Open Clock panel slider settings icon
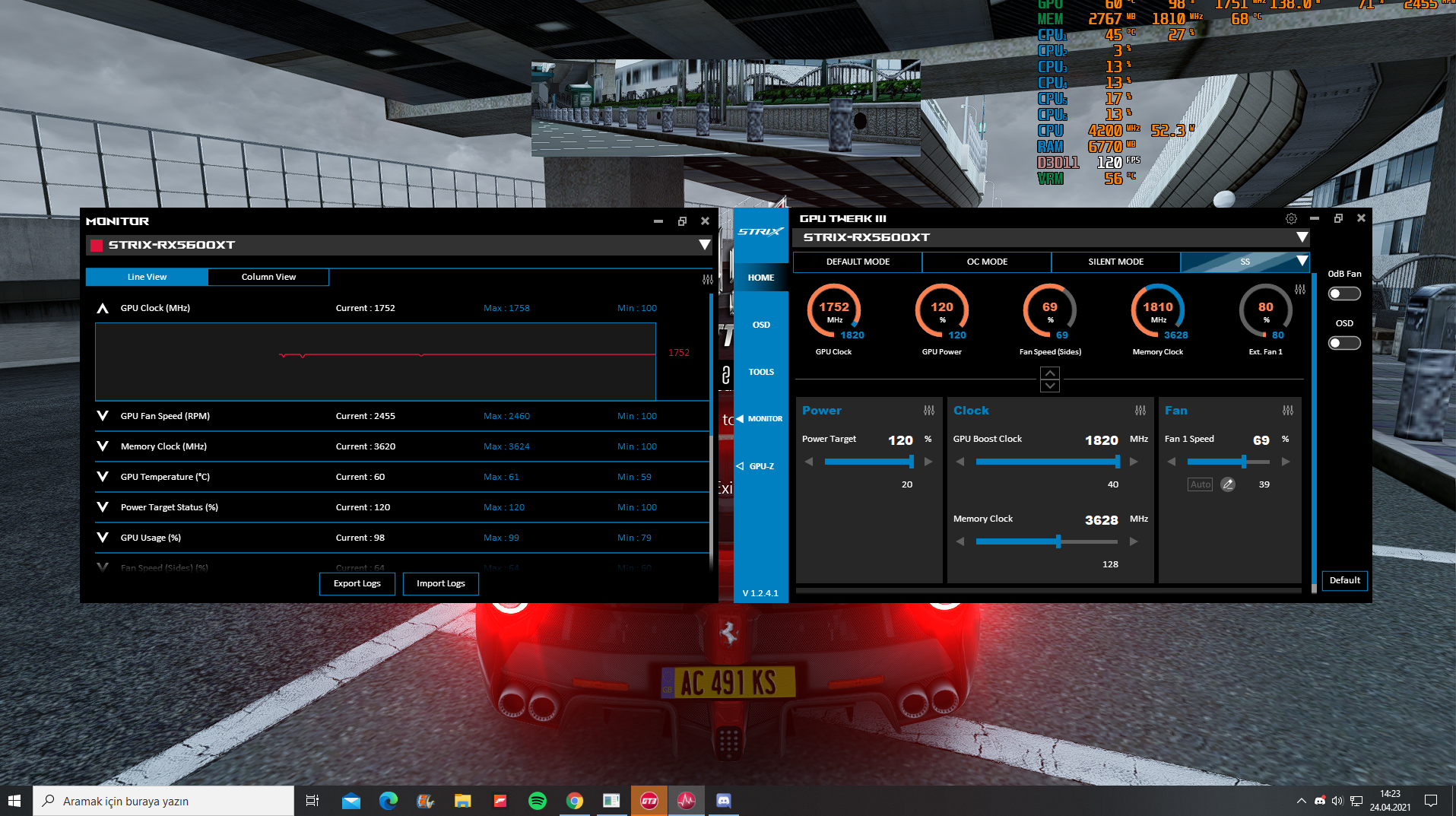Screen dimensions: 1456x816 click(1140, 411)
